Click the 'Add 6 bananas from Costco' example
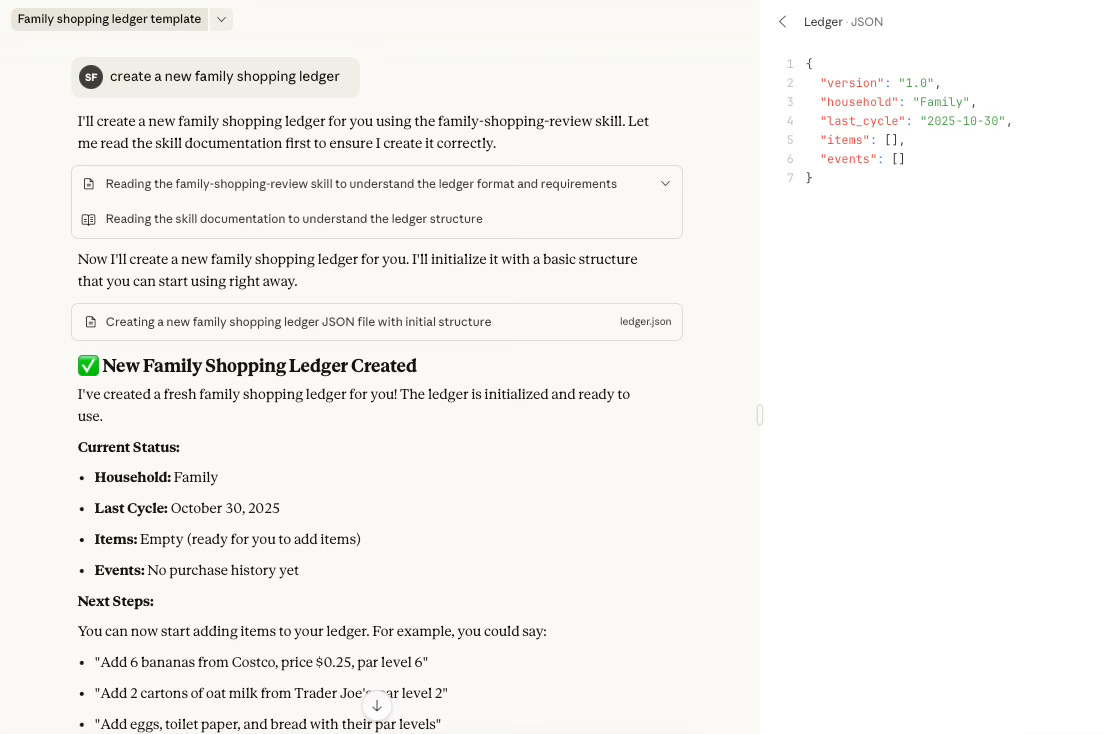1103x734 pixels. click(261, 662)
